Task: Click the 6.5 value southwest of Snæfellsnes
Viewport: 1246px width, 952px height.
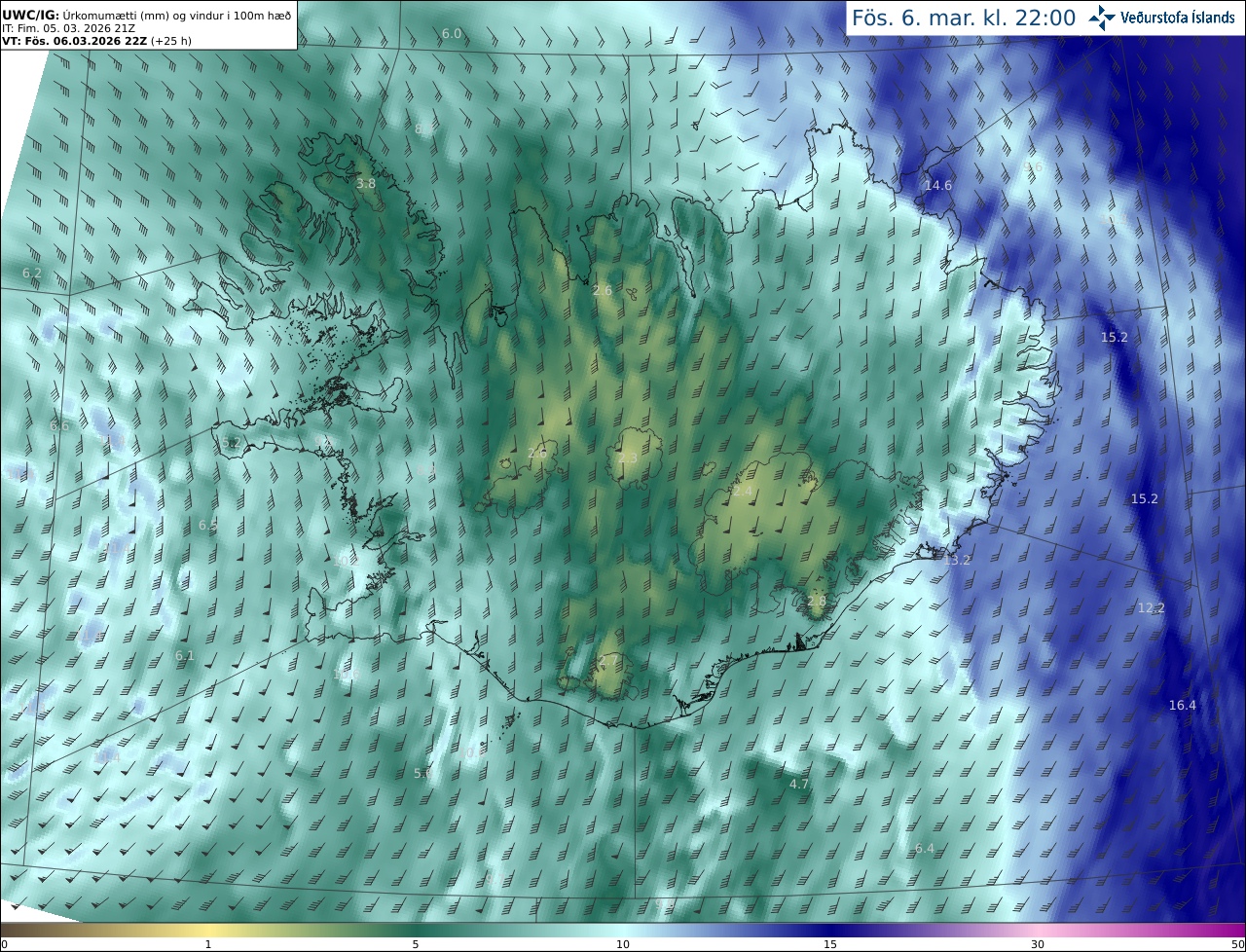Action: tap(208, 525)
